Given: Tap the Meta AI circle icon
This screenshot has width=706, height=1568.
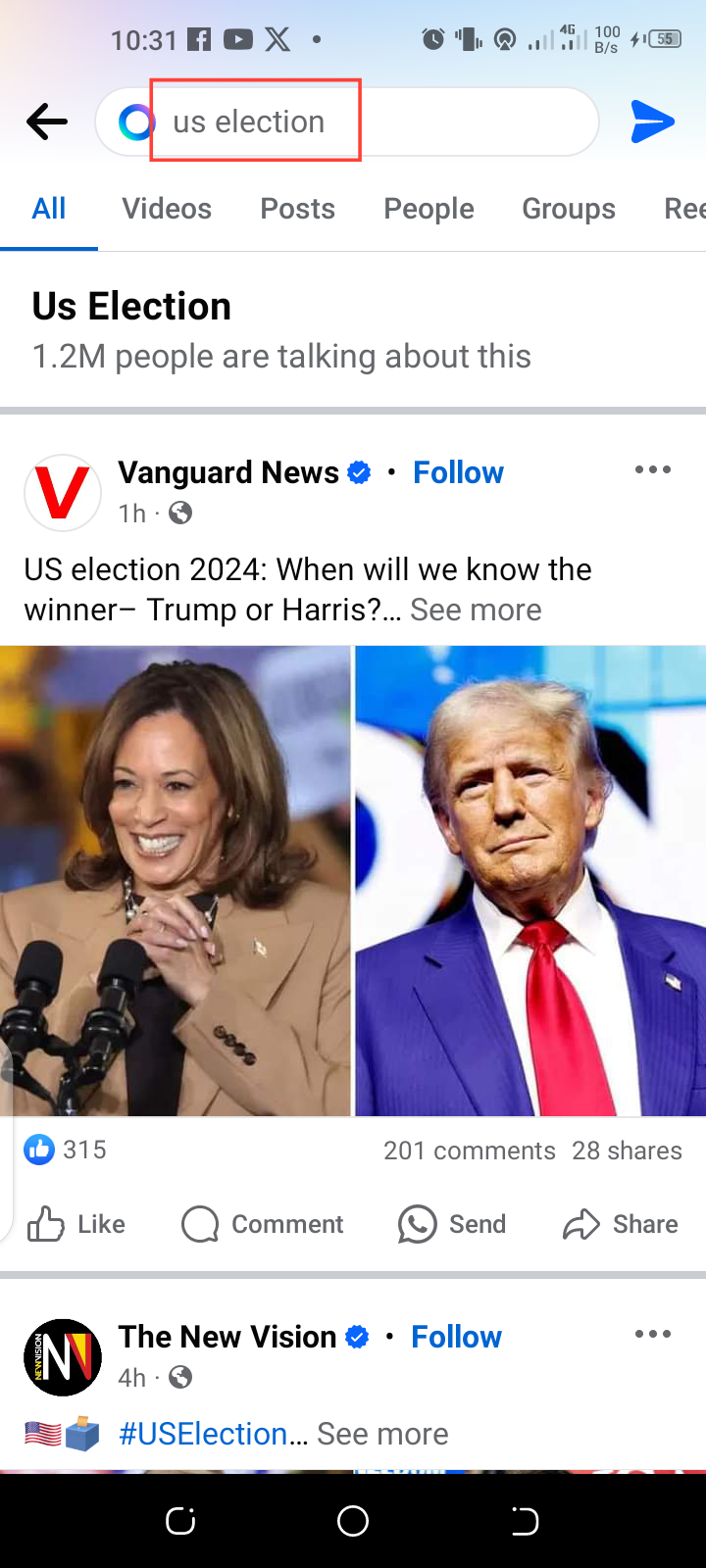Looking at the screenshot, I should coord(136,122).
